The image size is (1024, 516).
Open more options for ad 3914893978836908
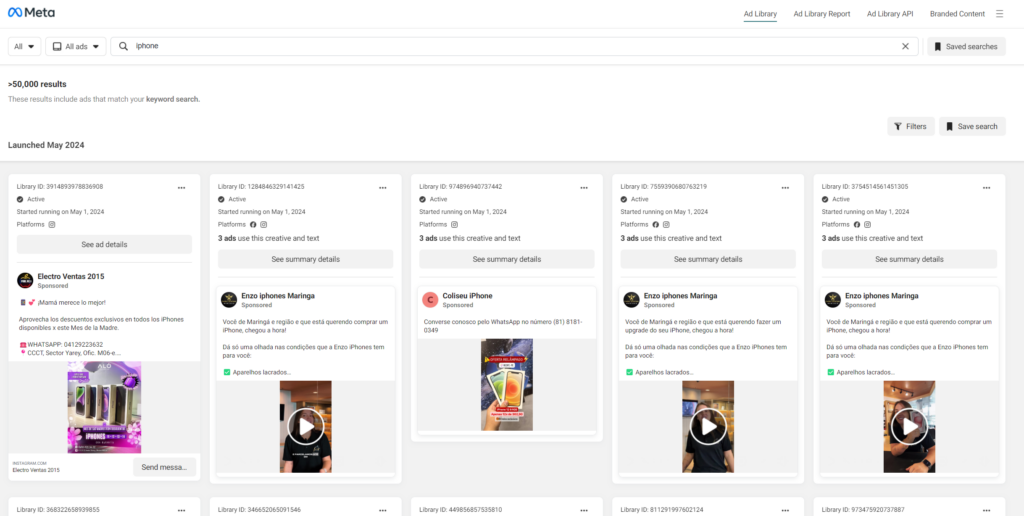pyautogui.click(x=182, y=187)
